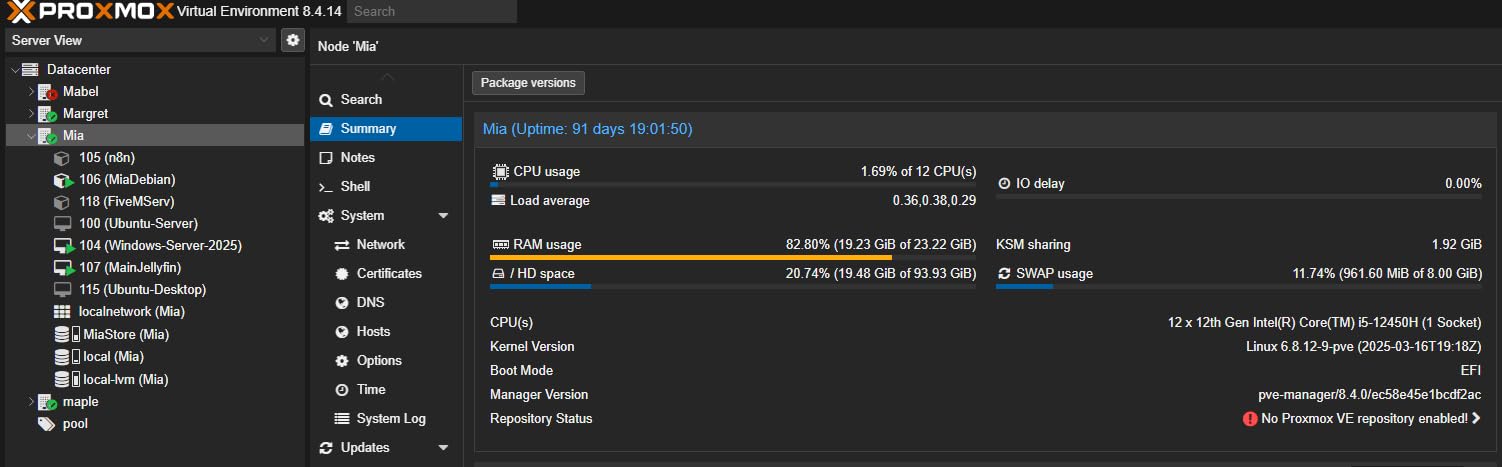Click the pool tag icon

pos(46,424)
